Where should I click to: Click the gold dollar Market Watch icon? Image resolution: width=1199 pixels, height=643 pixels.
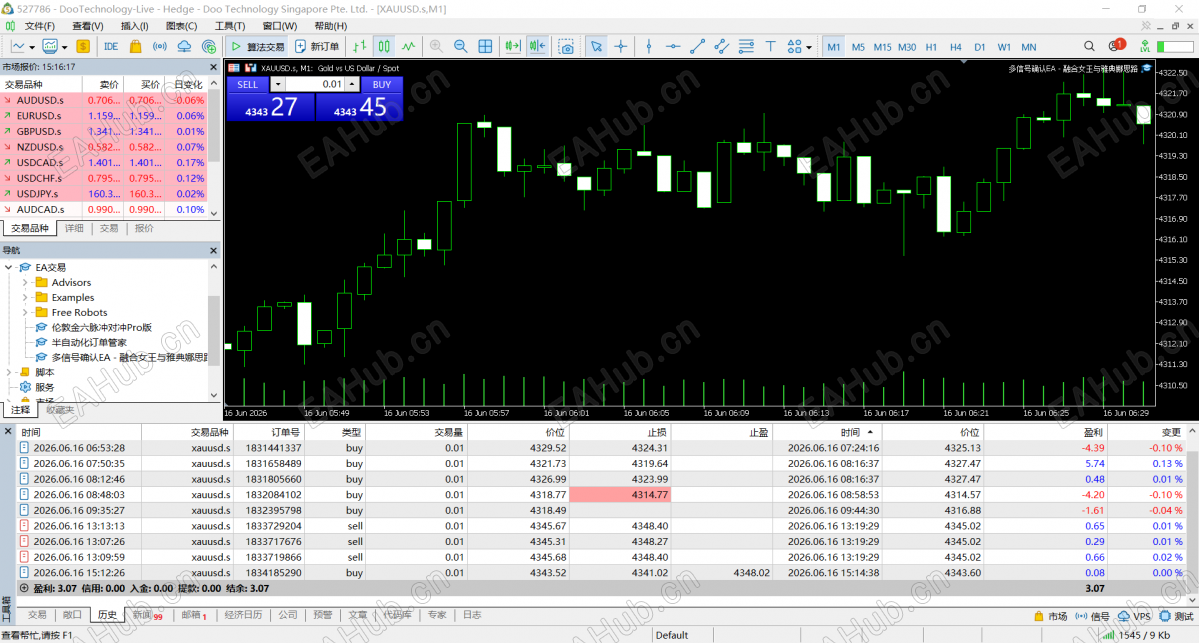coord(83,47)
